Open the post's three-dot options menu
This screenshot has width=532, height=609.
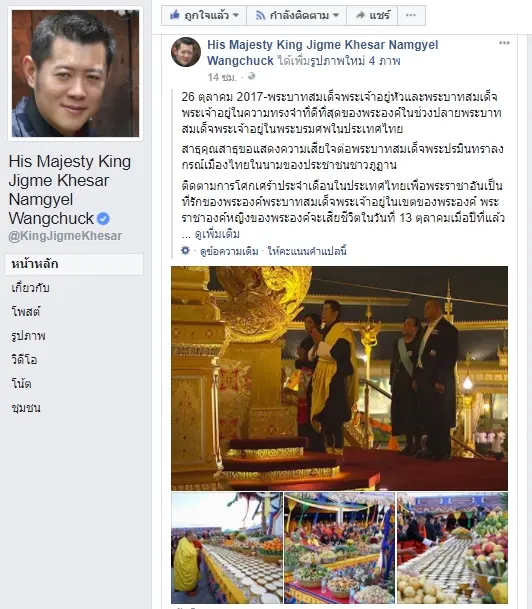tap(504, 43)
